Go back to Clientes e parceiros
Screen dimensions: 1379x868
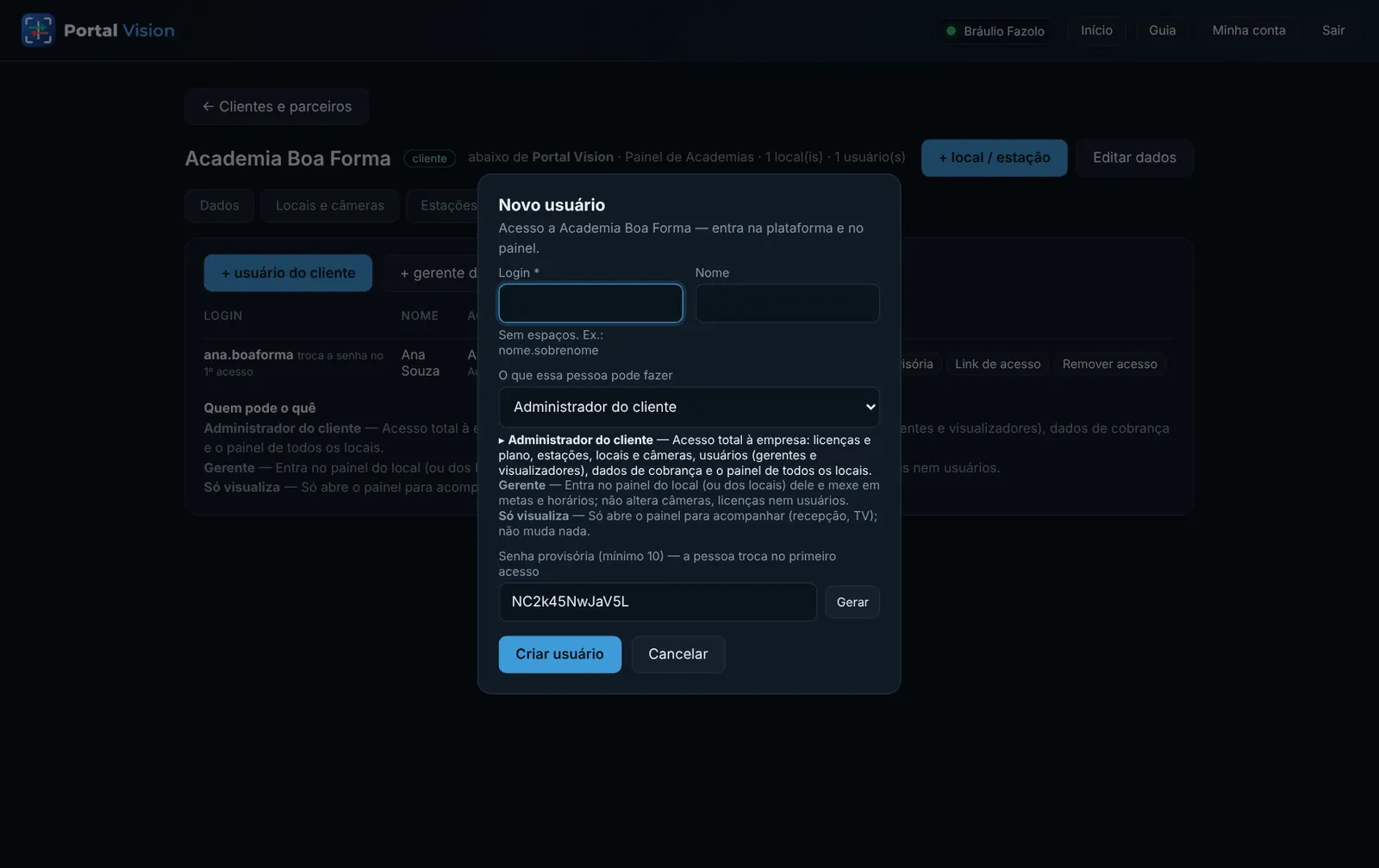277,107
